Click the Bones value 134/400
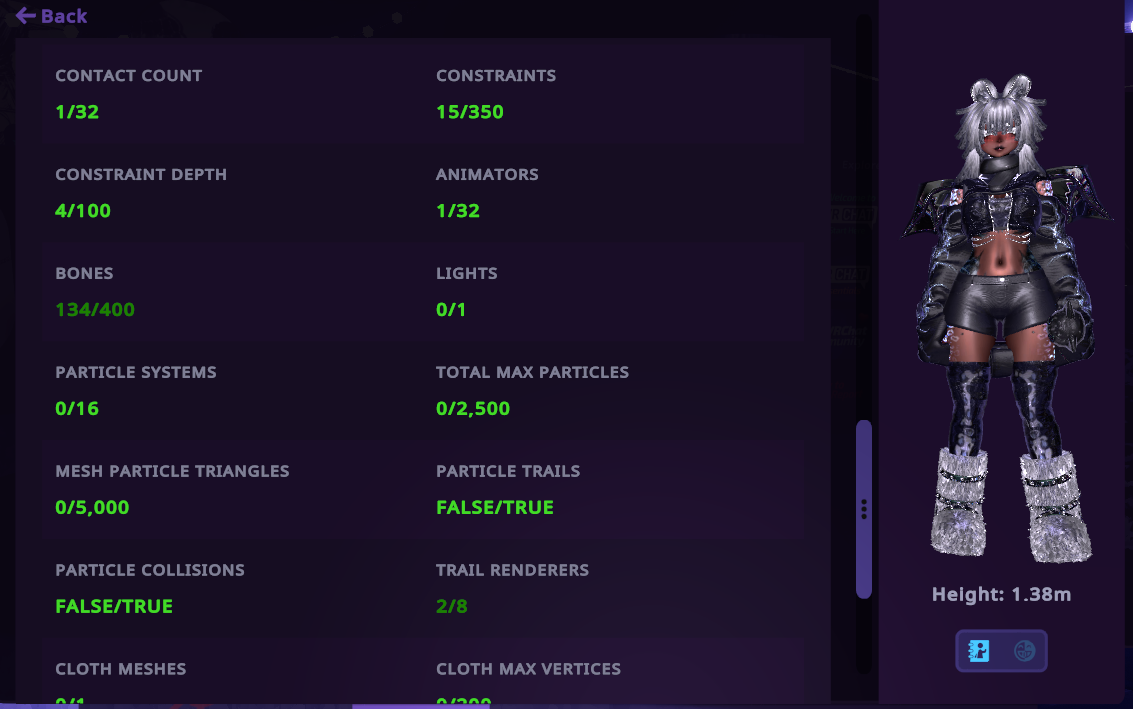Viewport: 1133px width, 709px height. (95, 310)
